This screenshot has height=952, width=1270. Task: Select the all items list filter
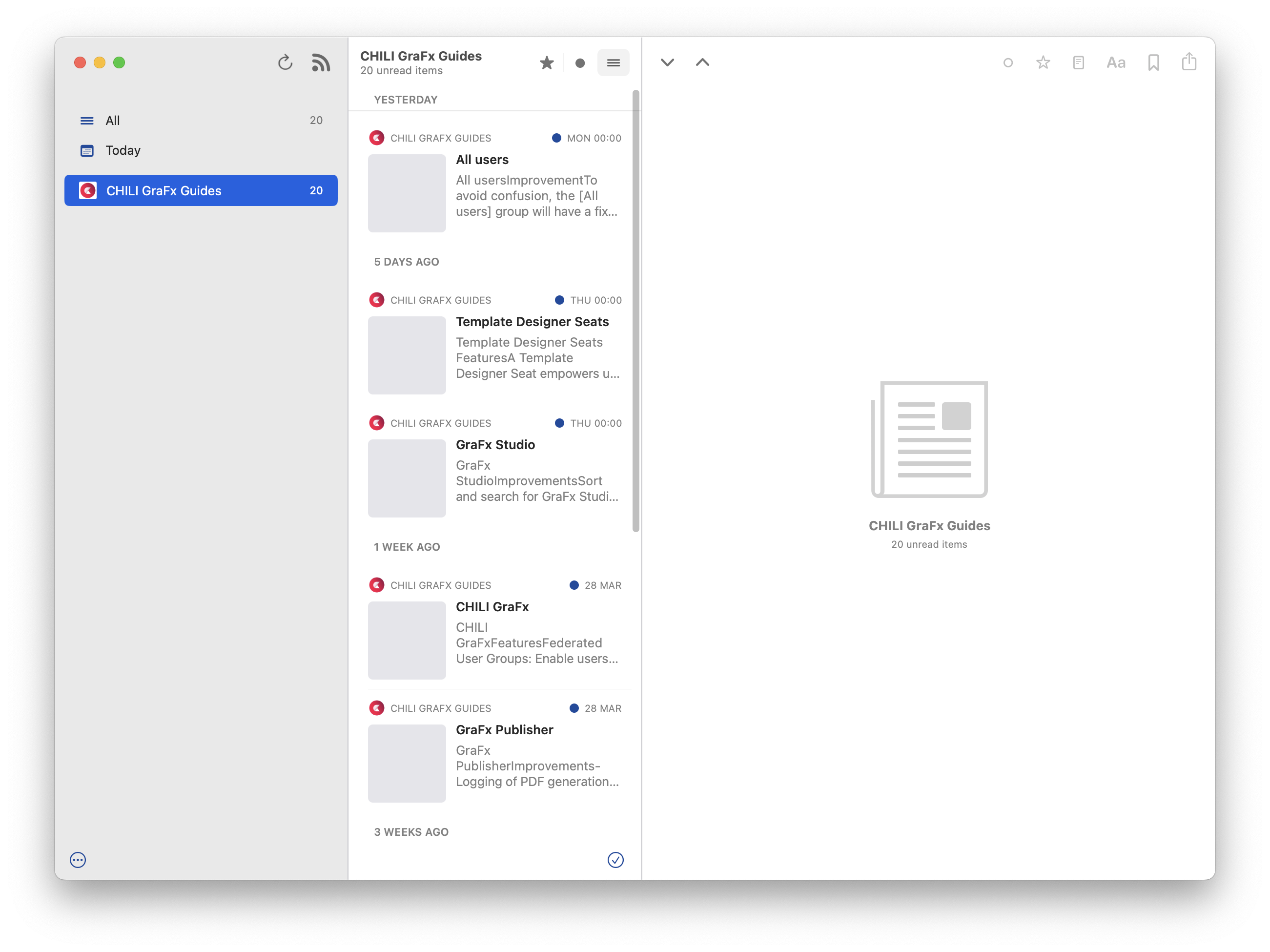click(x=613, y=62)
